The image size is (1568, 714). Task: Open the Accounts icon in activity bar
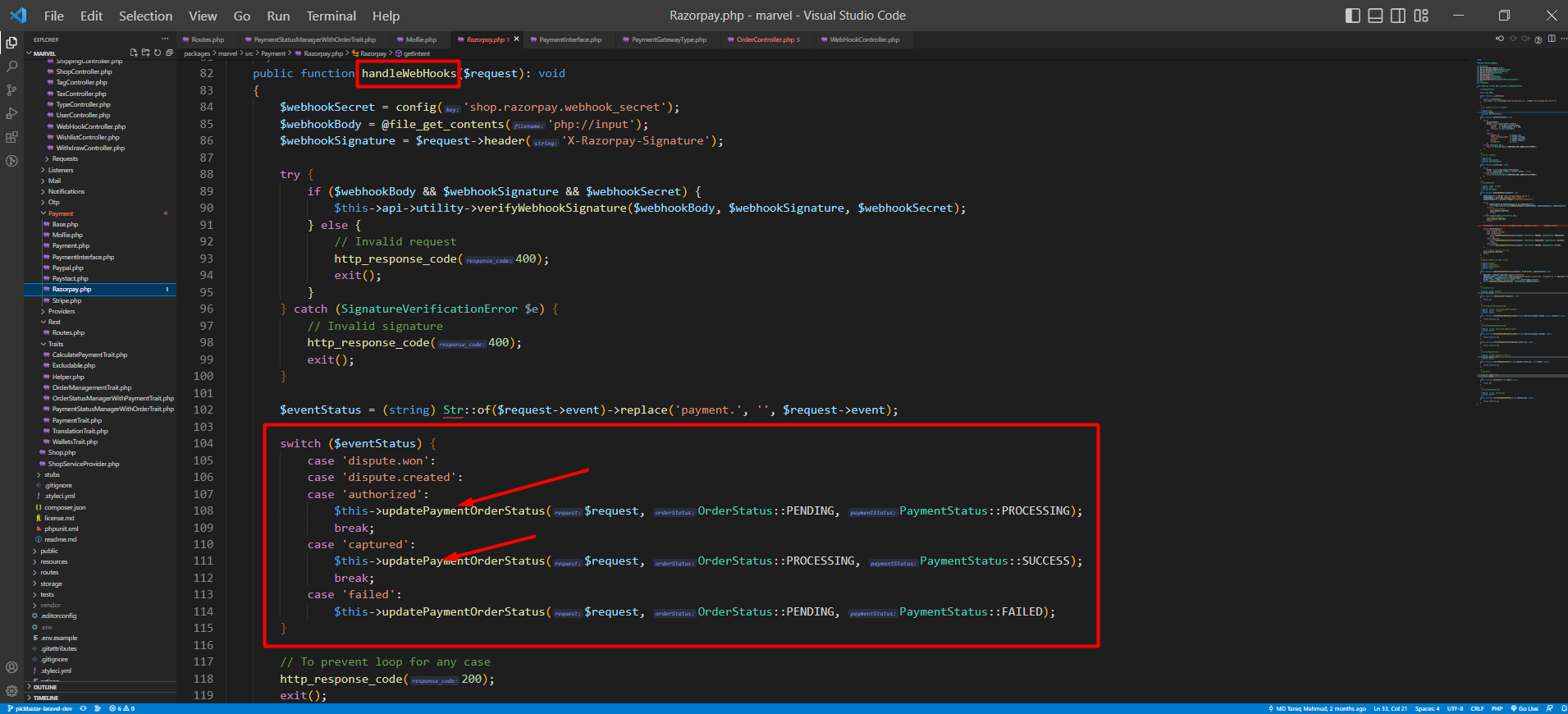(11, 667)
